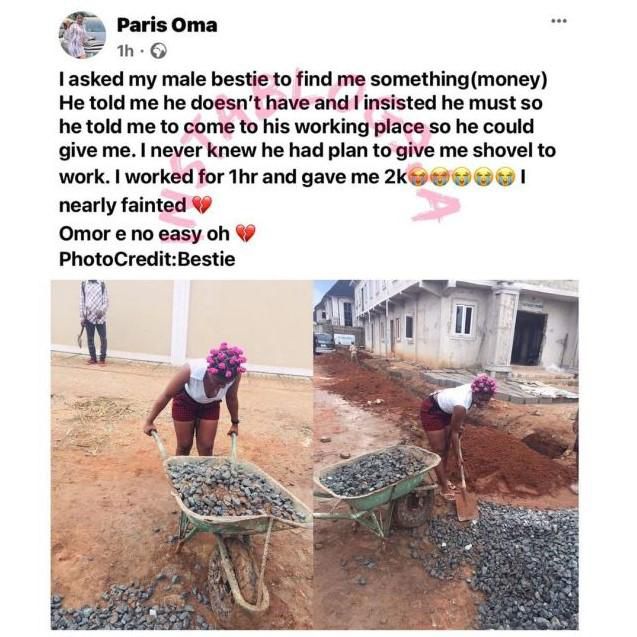The height and width of the screenshot is (637, 637).
Task: Click broken heart emoji after 'nearly fainted'
Action: (201, 205)
